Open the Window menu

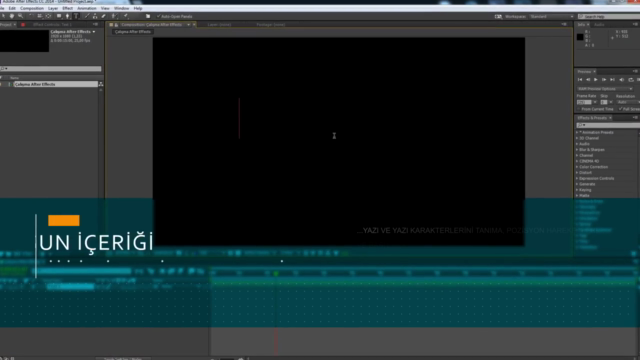tap(121, 8)
